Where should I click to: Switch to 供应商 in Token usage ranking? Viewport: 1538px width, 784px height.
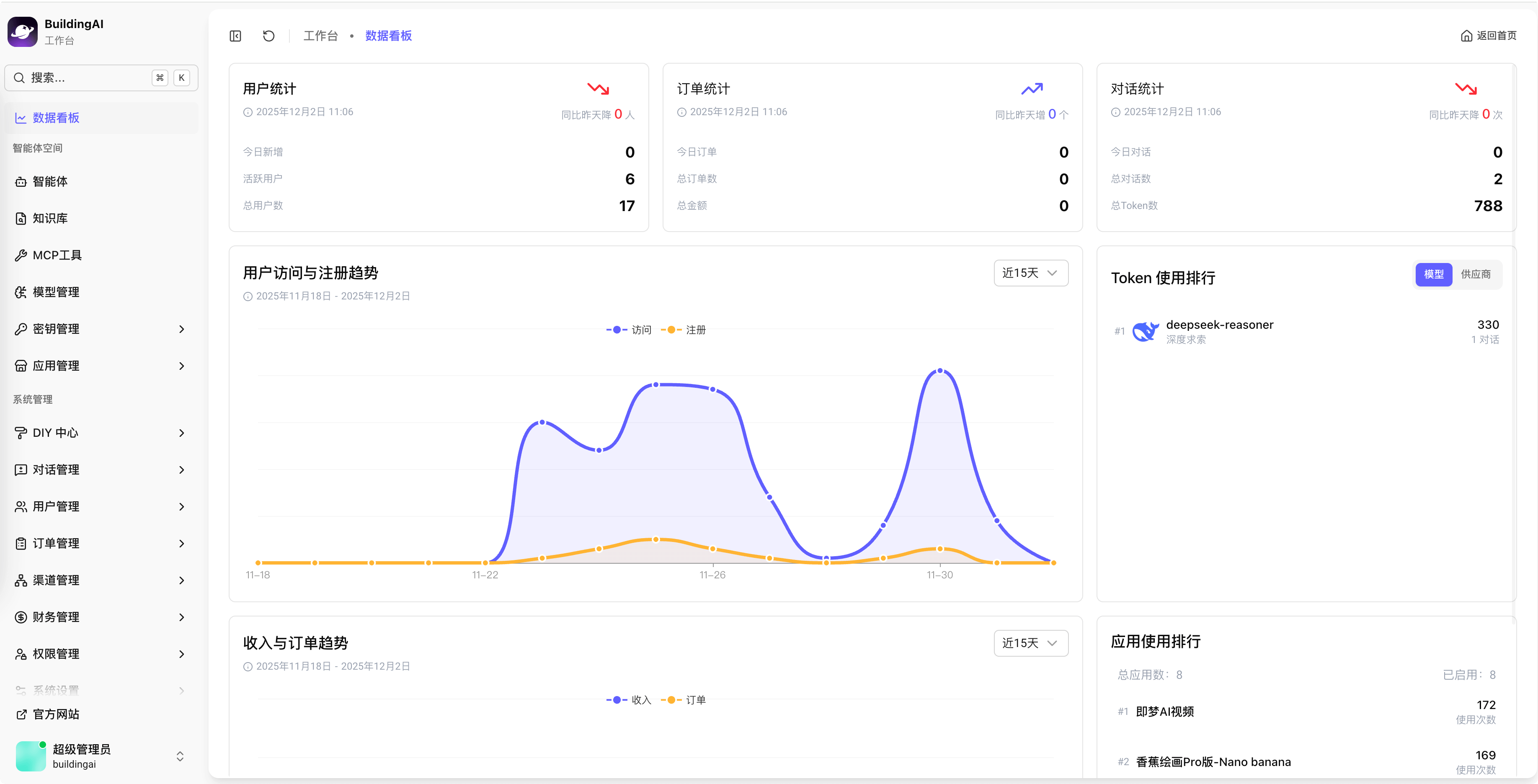[1476, 275]
